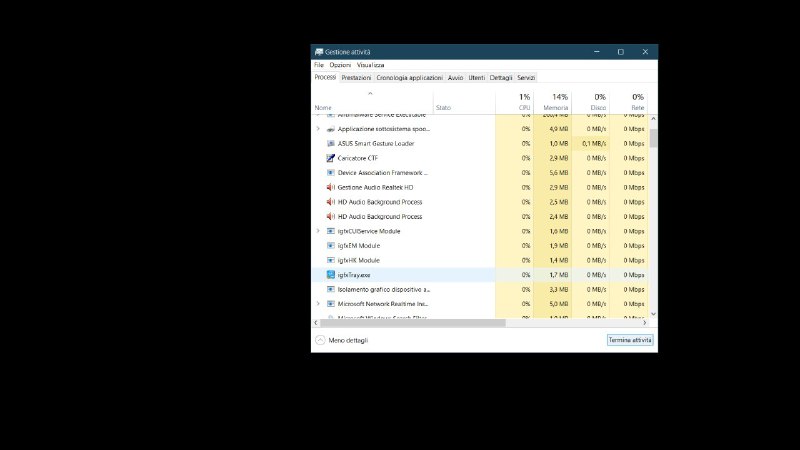Expand the Microsoft Network Realtime entry
Screen dimensions: 800x450
[318, 303]
